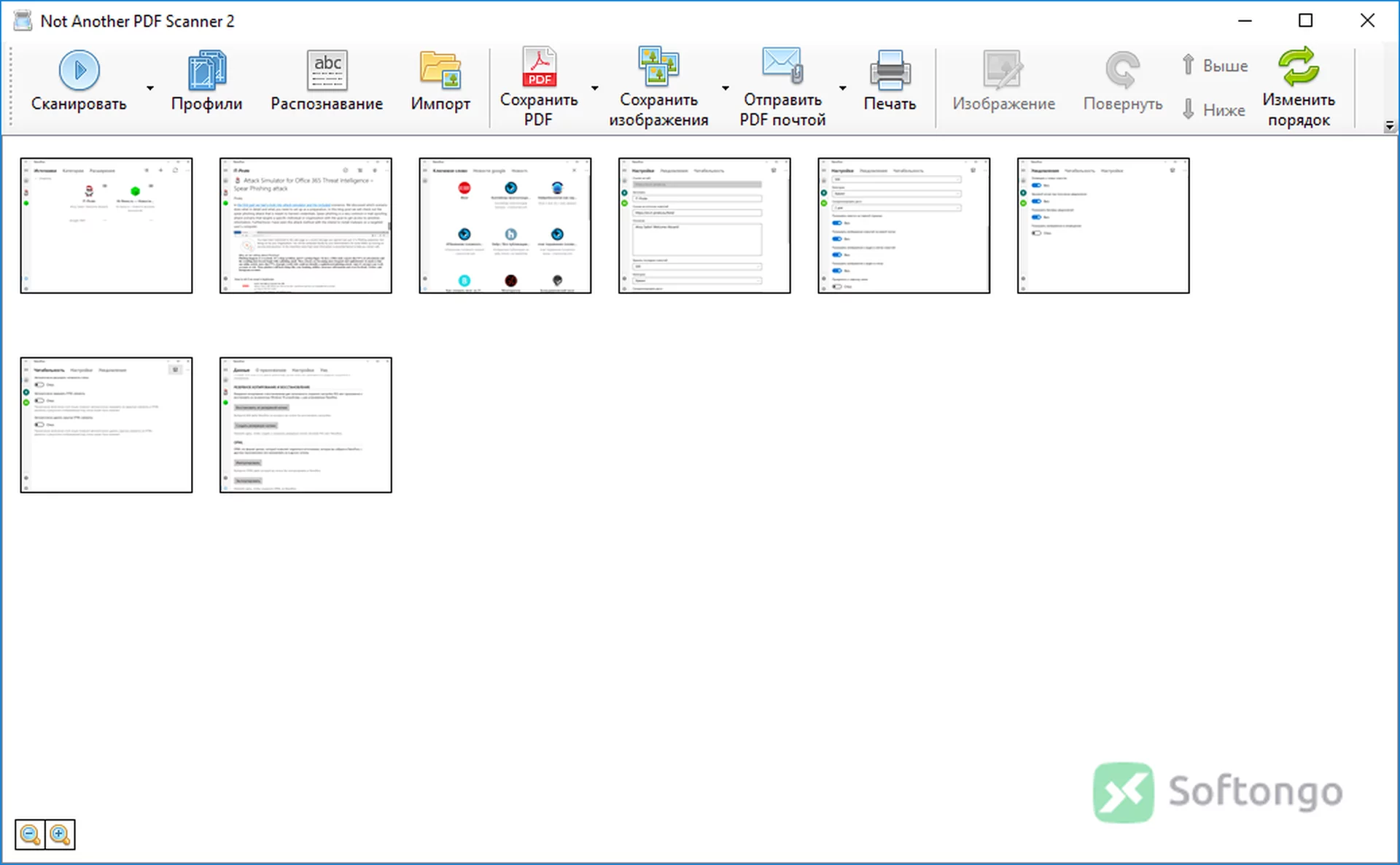The height and width of the screenshot is (865, 1400).
Task: Expand Отправить PDF почтой dropdown arrow
Action: click(x=843, y=88)
